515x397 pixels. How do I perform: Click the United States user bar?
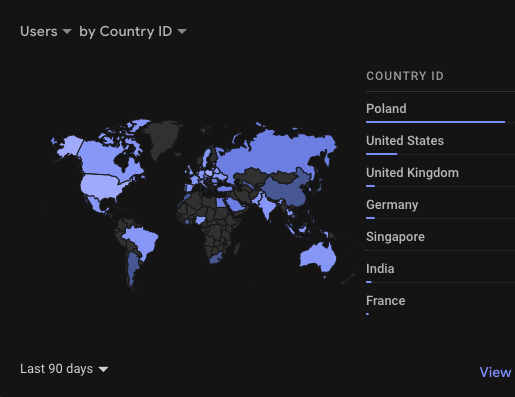pyautogui.click(x=381, y=154)
